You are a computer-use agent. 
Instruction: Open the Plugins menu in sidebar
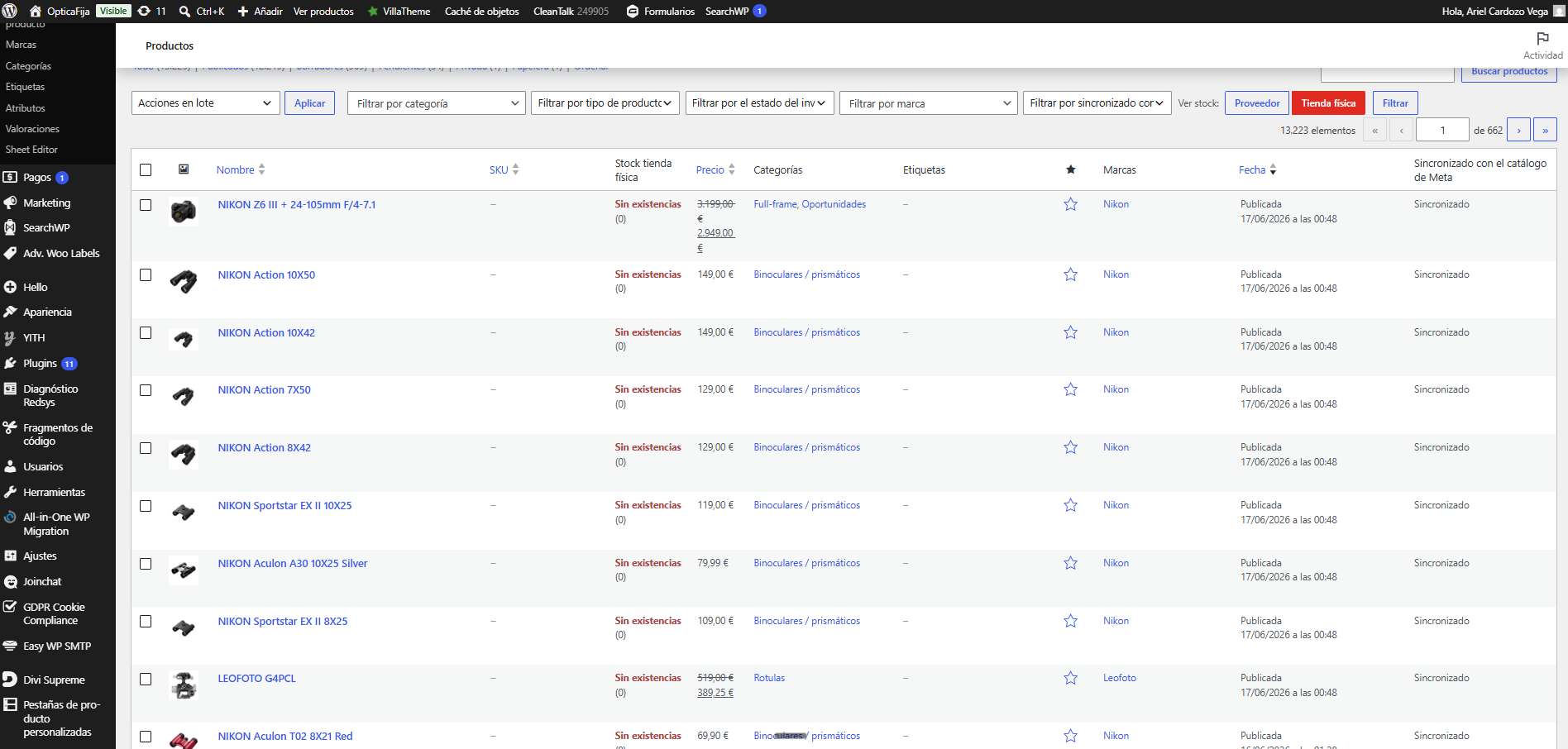[40, 364]
